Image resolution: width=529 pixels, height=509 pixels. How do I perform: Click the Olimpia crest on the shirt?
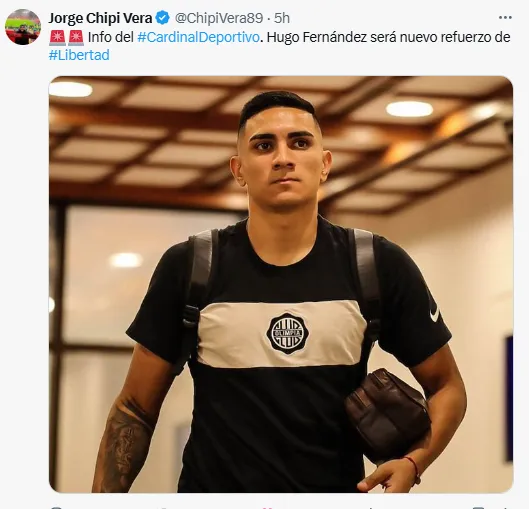click(287, 333)
